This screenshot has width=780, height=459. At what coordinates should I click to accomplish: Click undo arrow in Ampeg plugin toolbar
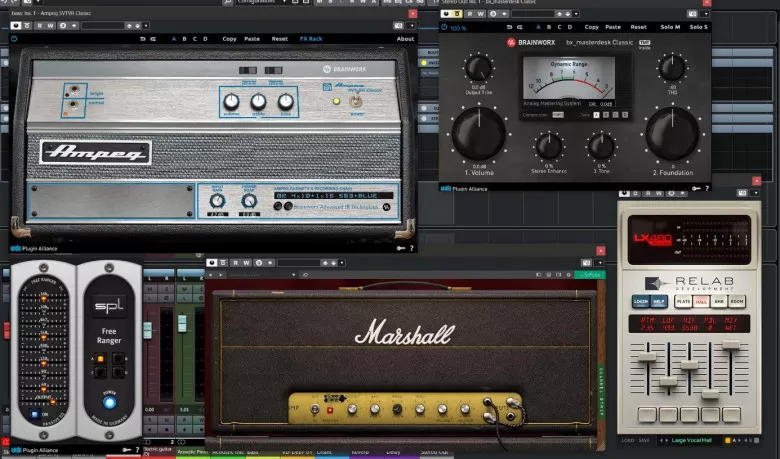tap(143, 39)
